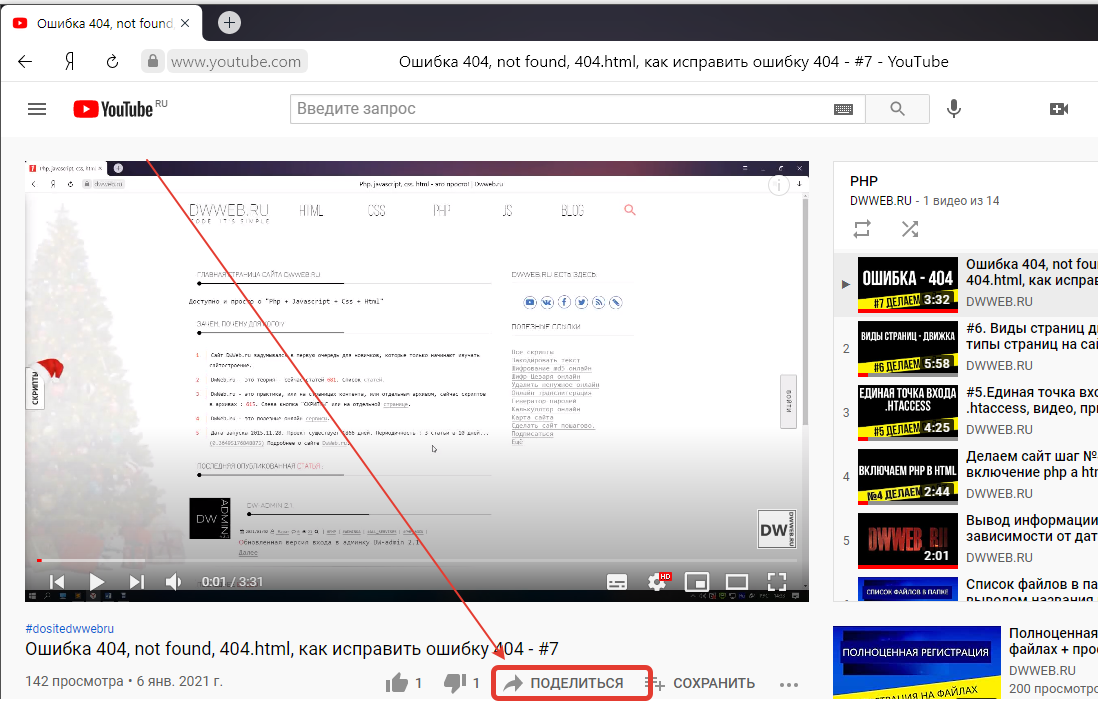The width and height of the screenshot is (1098, 701).
Task: Select the Ошибка 404 browser tab
Action: 98,23
